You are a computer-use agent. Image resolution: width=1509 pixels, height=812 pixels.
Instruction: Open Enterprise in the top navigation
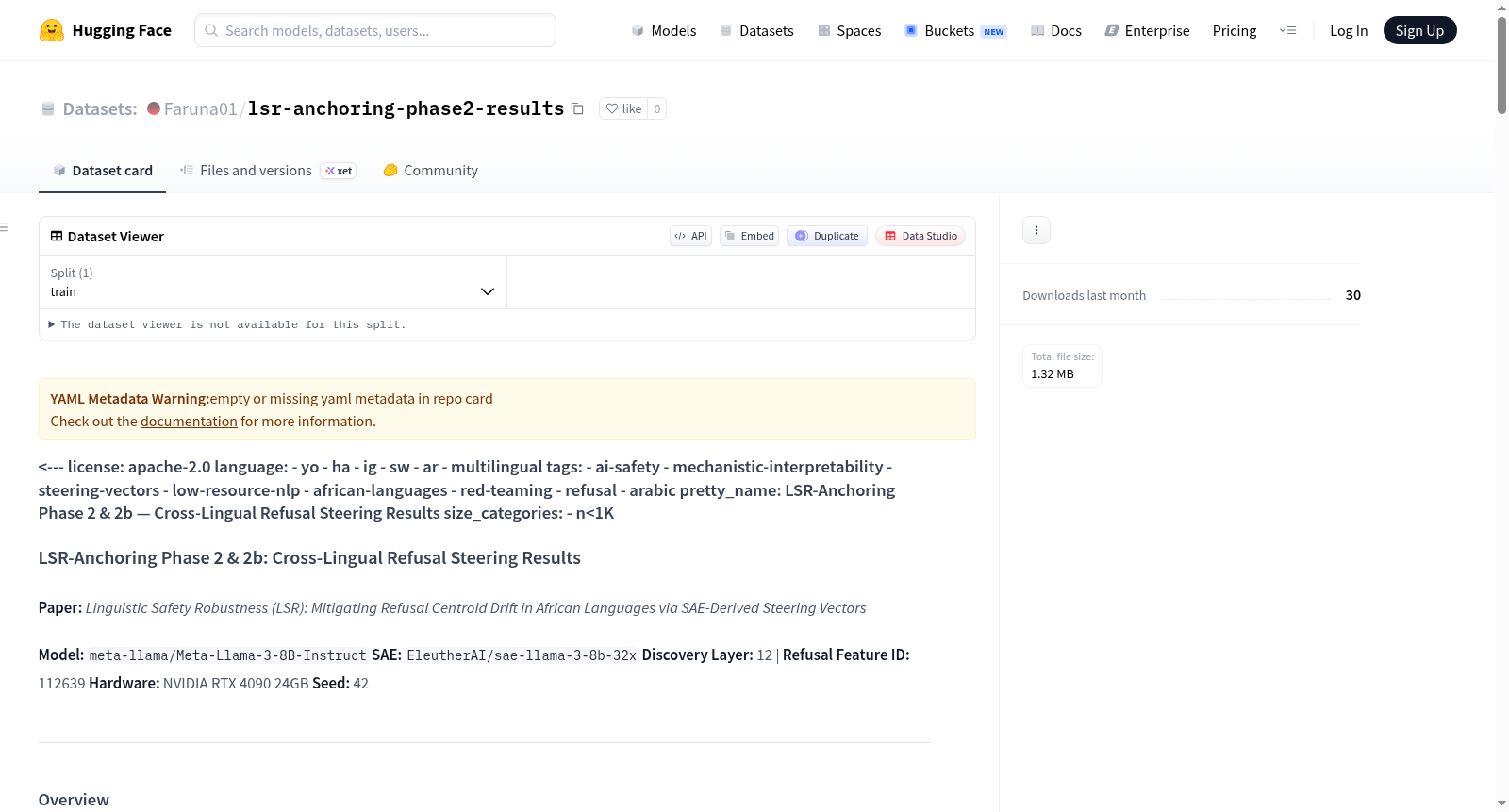(x=1147, y=30)
